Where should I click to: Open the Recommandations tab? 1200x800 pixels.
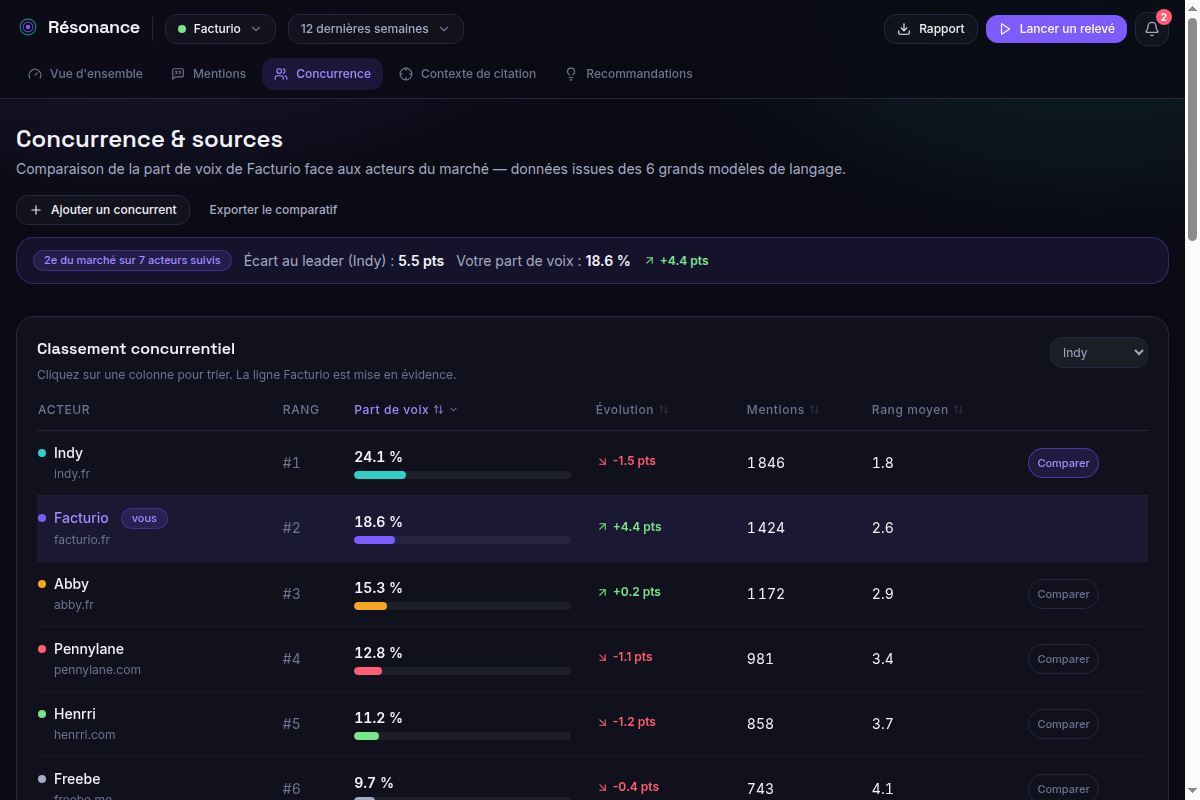628,74
